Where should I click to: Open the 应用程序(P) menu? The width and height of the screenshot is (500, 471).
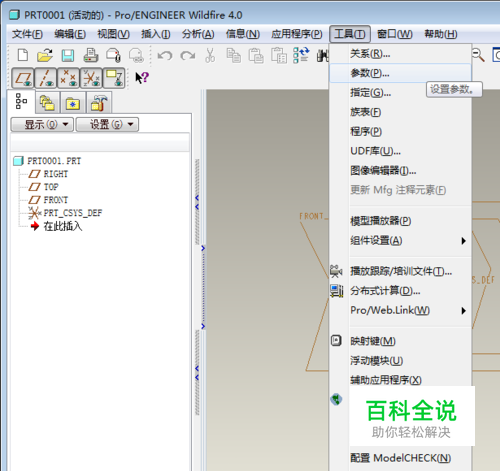tap(297, 34)
